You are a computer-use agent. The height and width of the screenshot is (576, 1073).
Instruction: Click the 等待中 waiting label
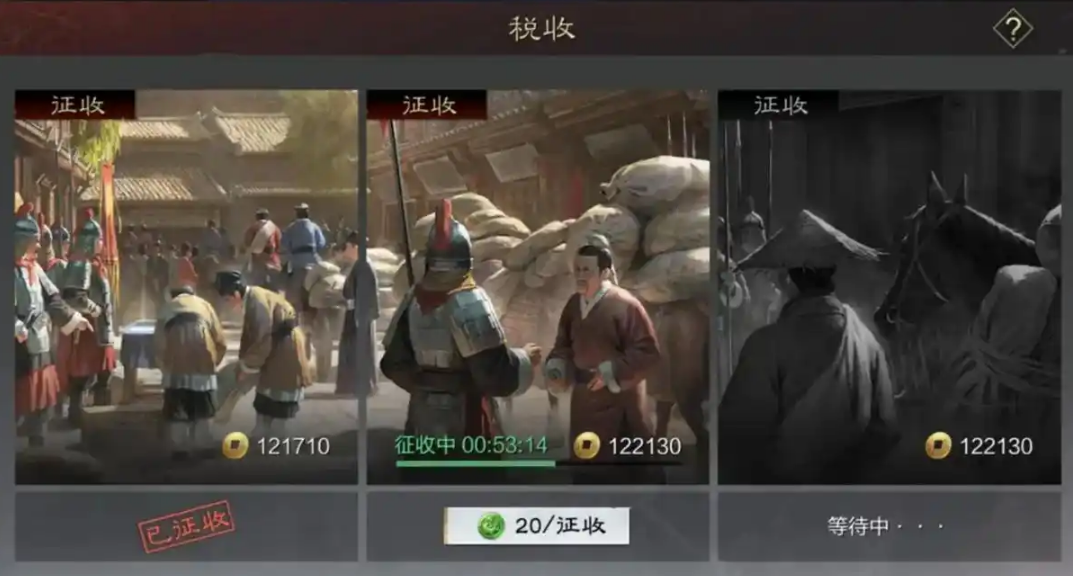(885, 526)
